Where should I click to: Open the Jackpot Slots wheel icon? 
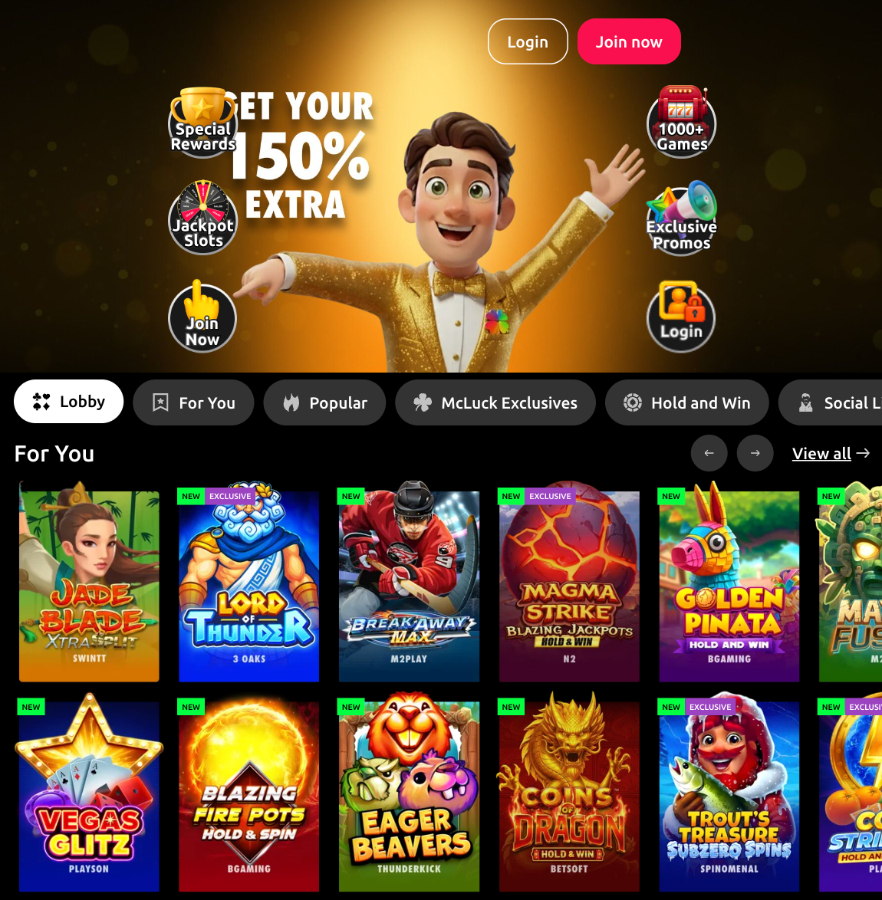pyautogui.click(x=203, y=218)
